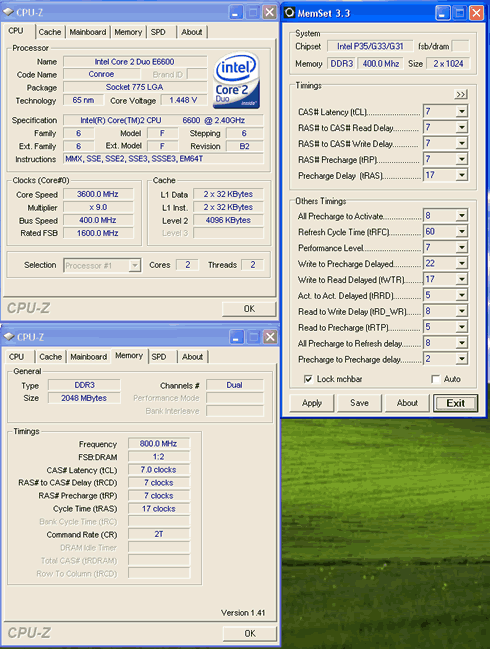This screenshot has width=490, height=649.
Task: Switch to Mainboard tab in top CPU-Z
Action: click(x=88, y=32)
